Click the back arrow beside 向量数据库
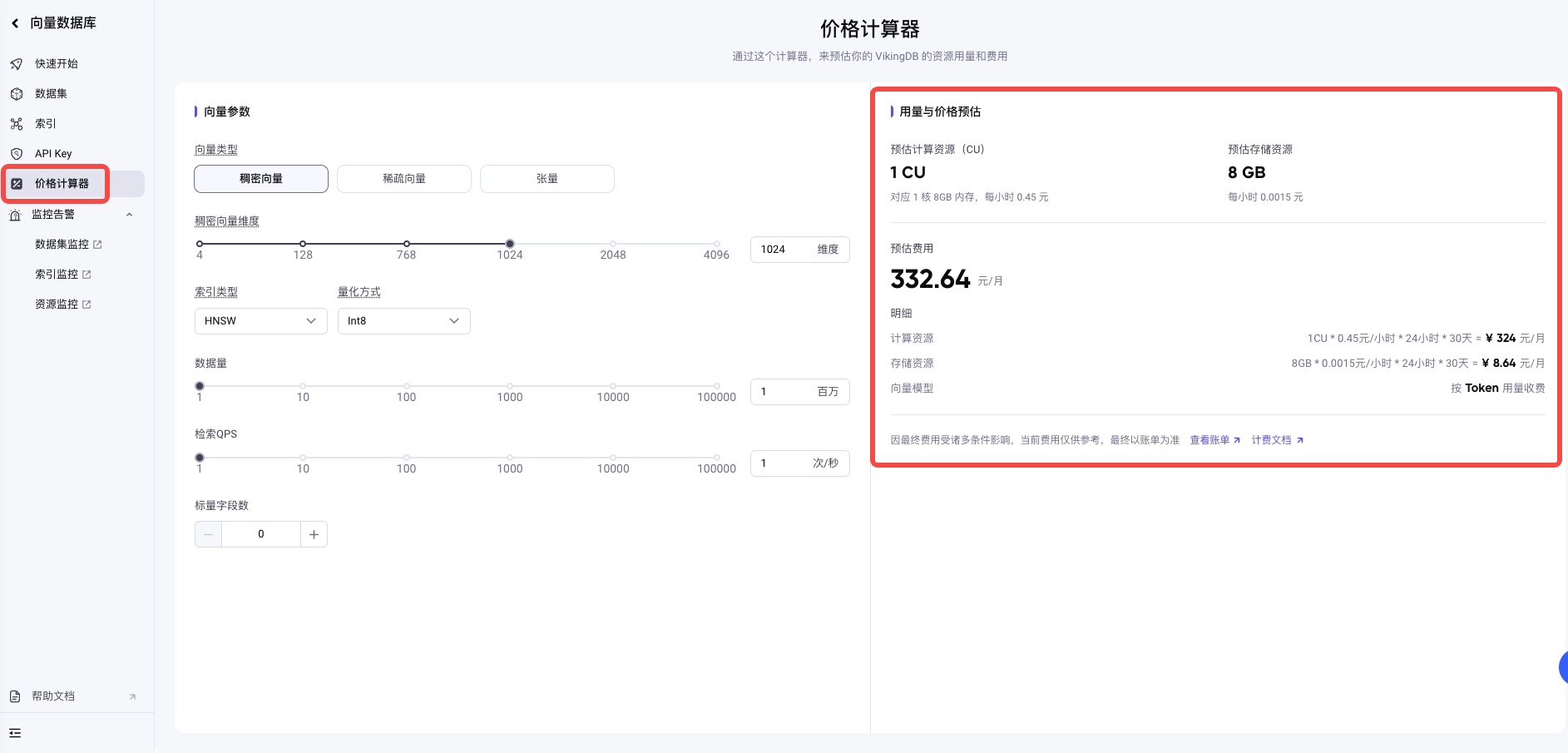Screen dimensions: 1568x753 (15, 23)
